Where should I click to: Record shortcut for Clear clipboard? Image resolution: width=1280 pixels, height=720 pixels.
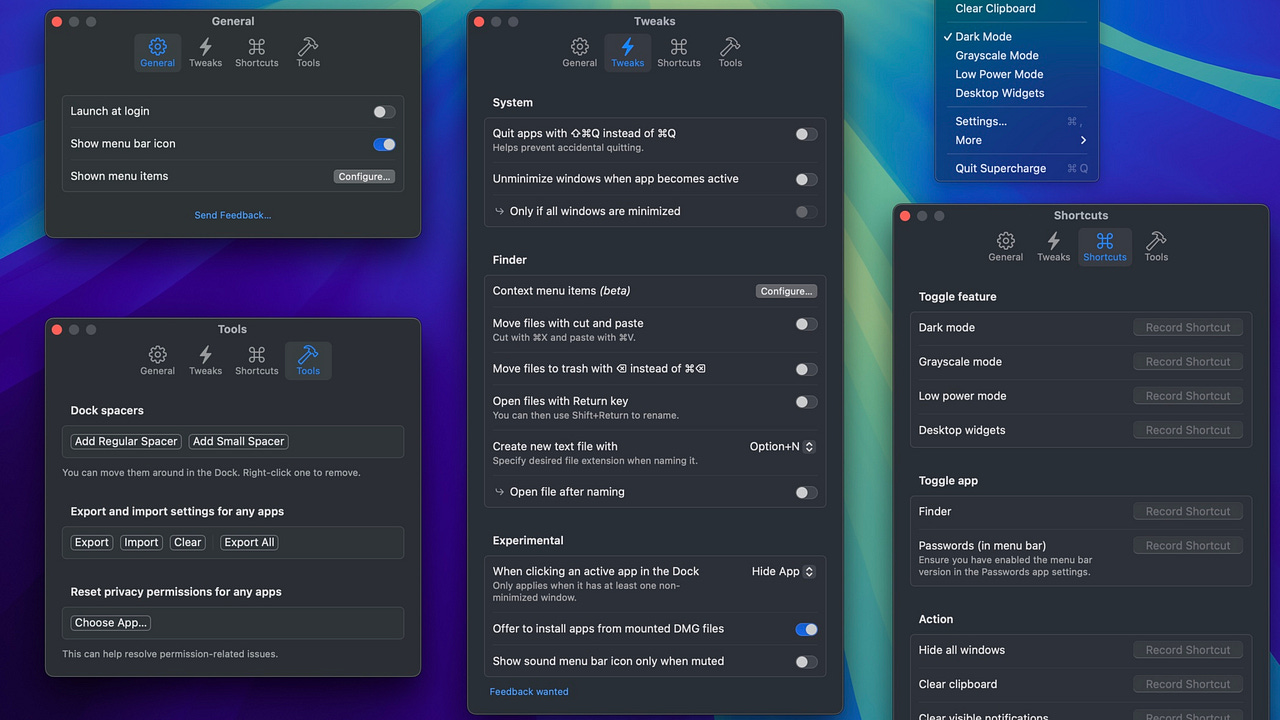click(x=1188, y=685)
